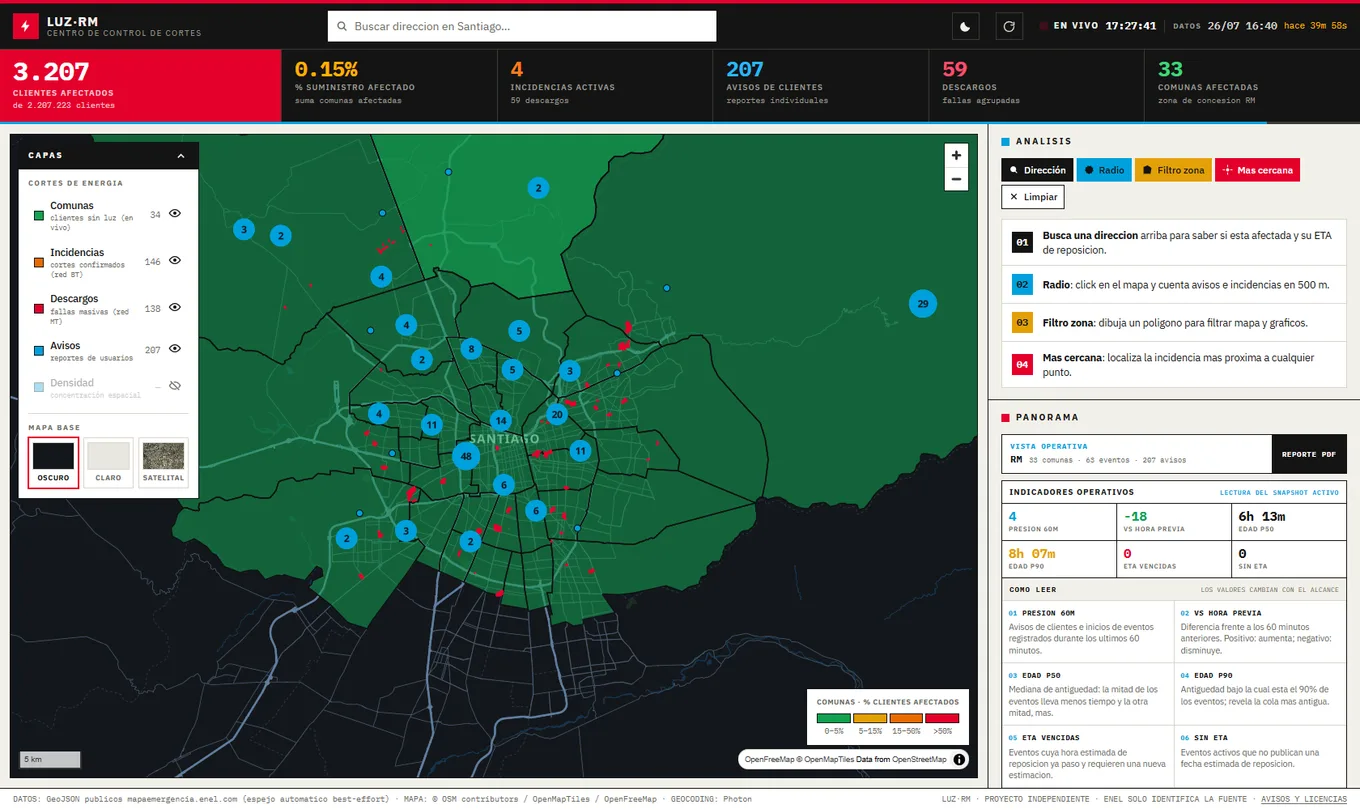Hide the Descargos layer via its eye

coord(175,307)
